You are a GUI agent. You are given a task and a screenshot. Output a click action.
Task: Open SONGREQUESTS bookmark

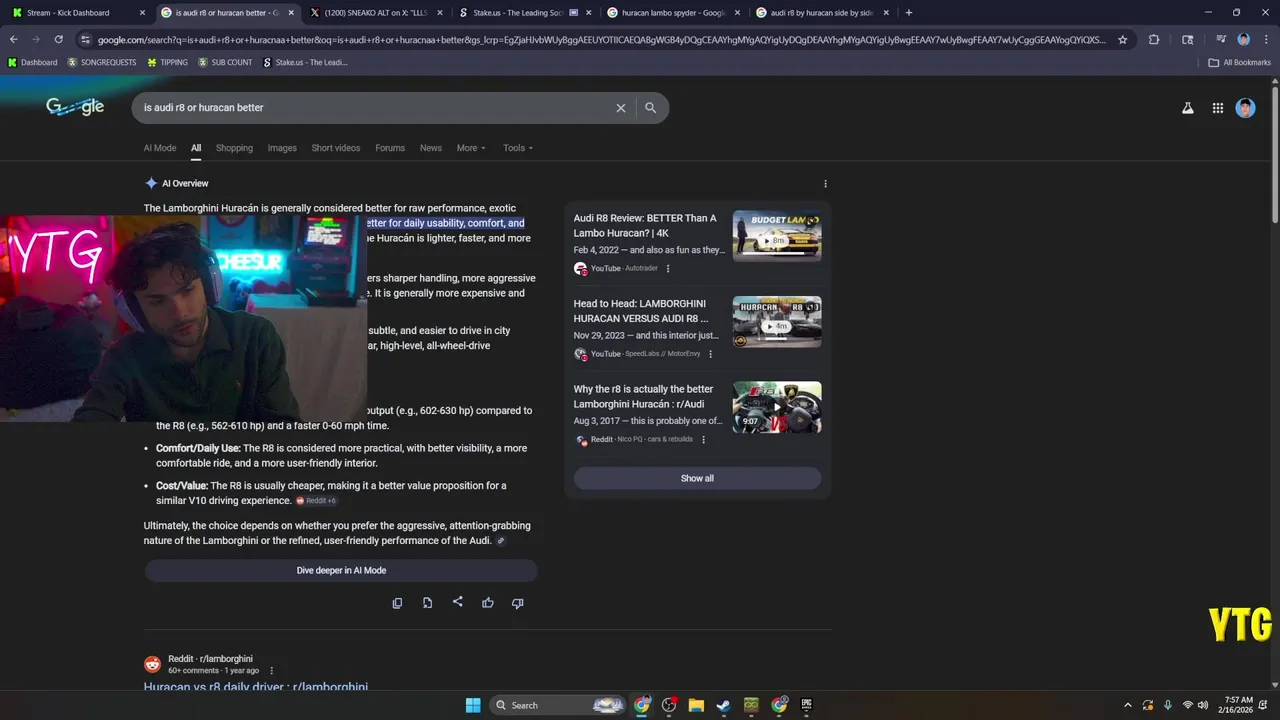(100, 62)
